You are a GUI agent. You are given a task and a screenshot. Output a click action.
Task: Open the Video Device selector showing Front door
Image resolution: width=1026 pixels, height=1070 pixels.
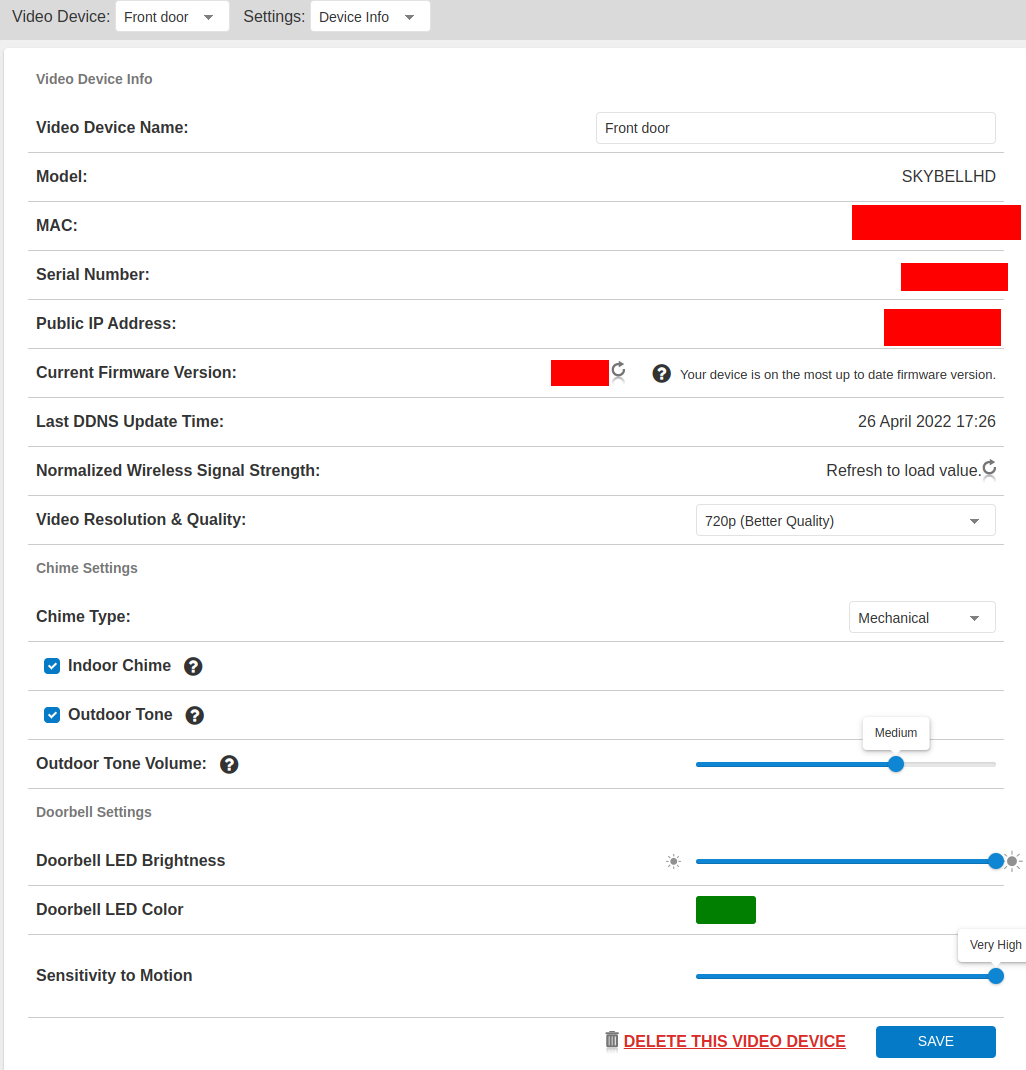point(171,16)
